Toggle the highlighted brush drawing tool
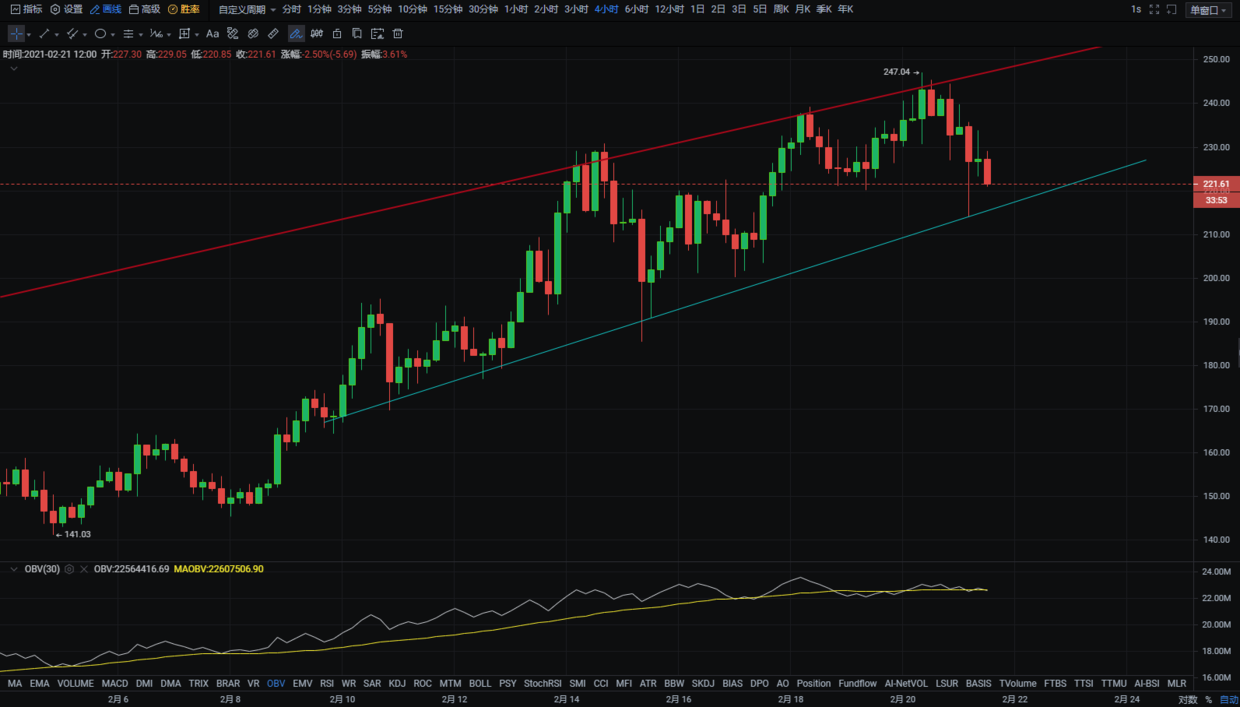This screenshot has height=707, width=1240. click(x=296, y=33)
